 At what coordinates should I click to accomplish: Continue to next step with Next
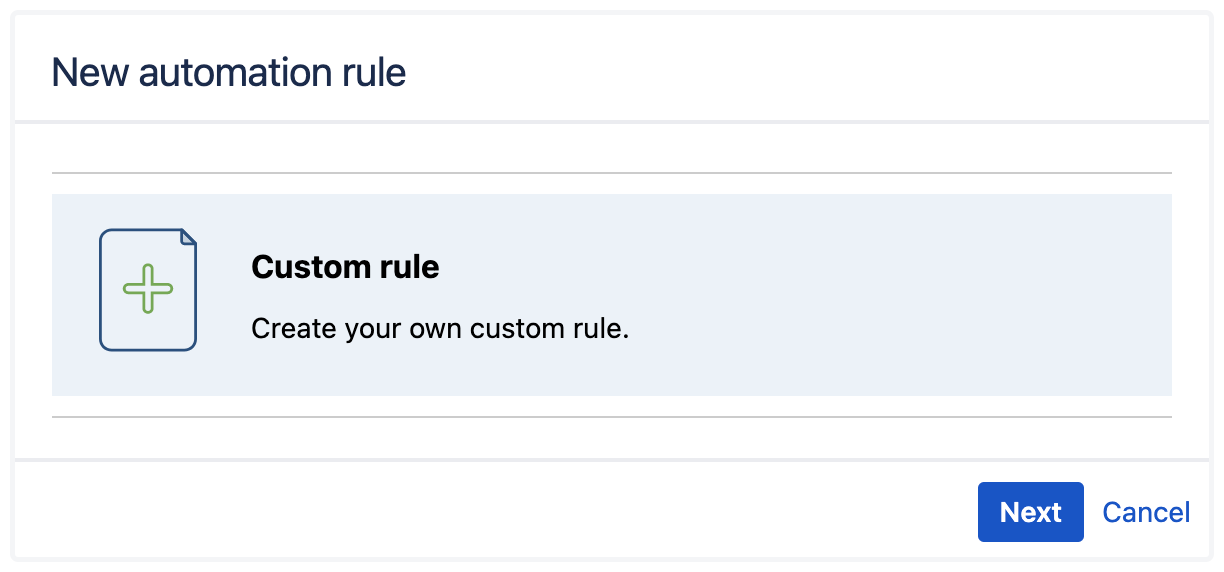(x=1030, y=512)
